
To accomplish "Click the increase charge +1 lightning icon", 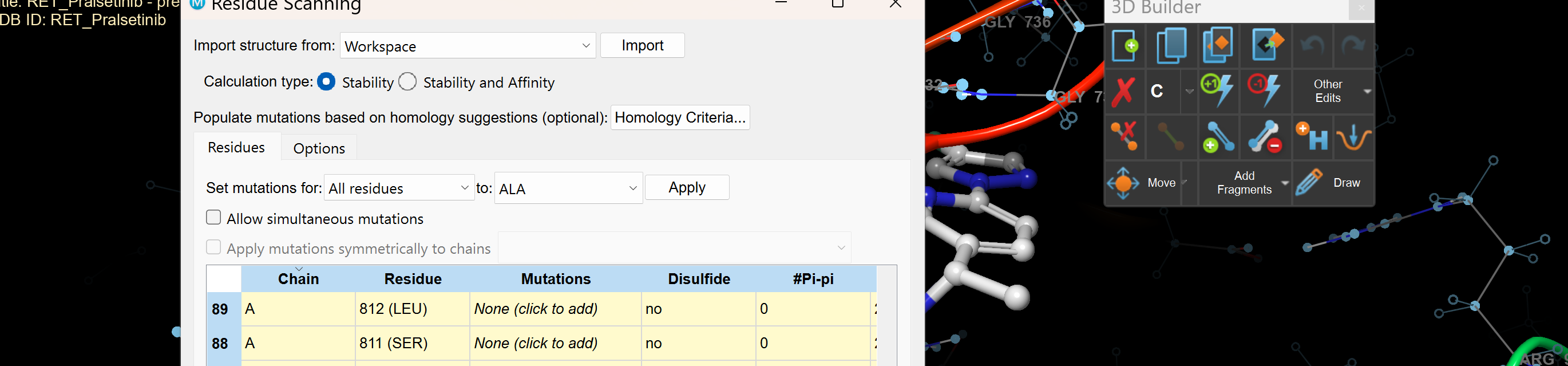I will pos(1217,90).
